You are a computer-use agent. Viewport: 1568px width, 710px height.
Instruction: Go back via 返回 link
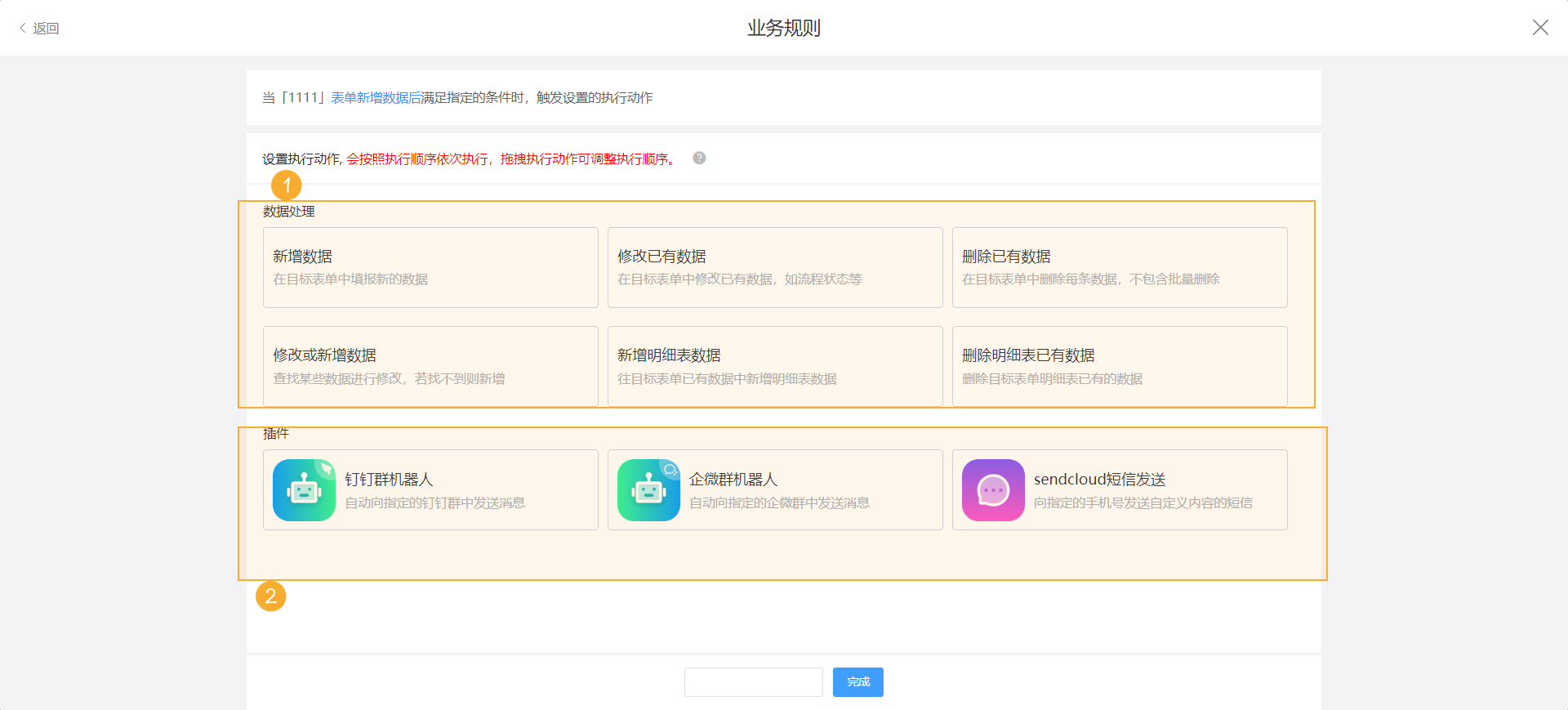39,29
